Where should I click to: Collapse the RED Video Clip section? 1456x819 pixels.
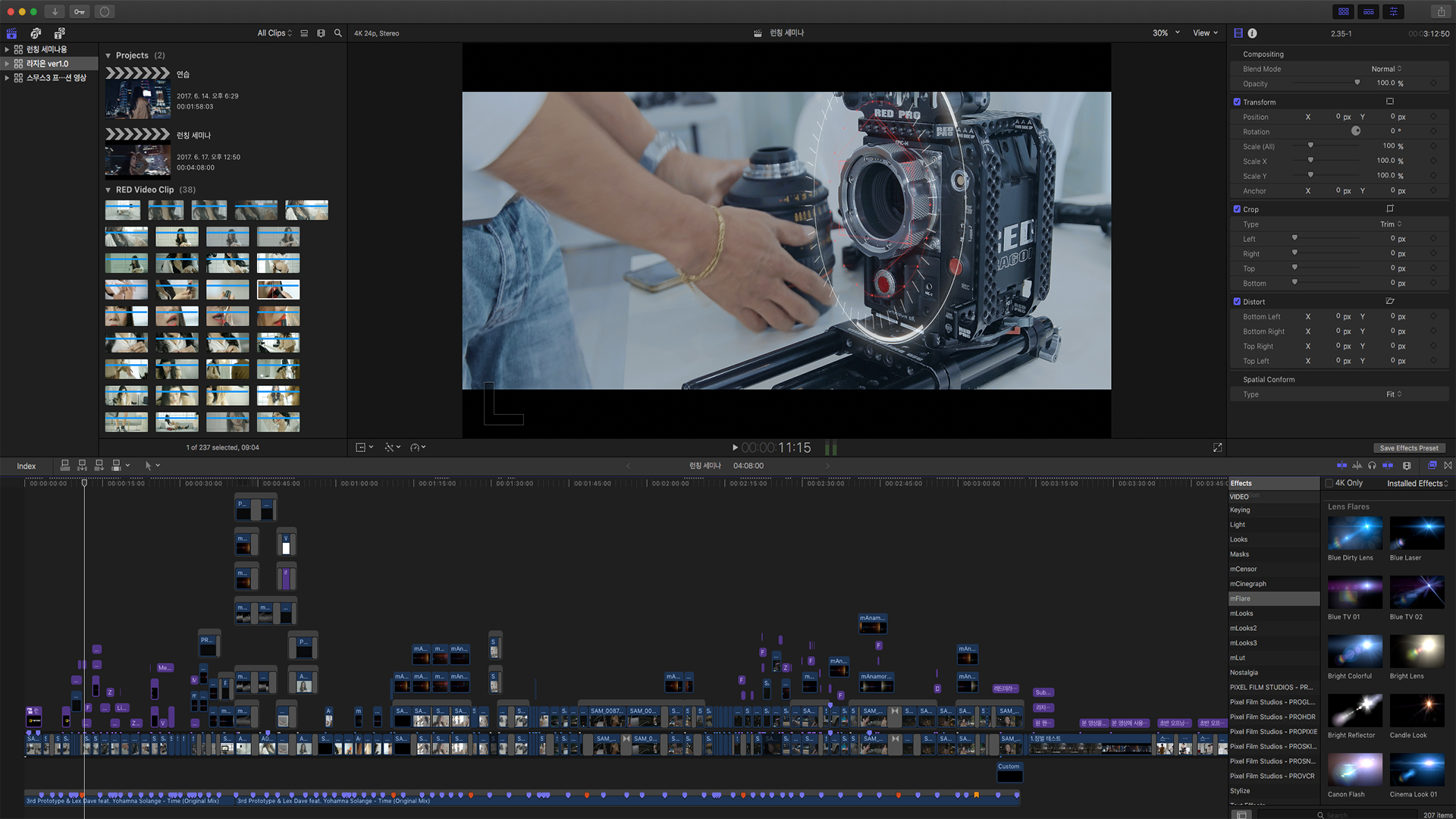coord(108,190)
